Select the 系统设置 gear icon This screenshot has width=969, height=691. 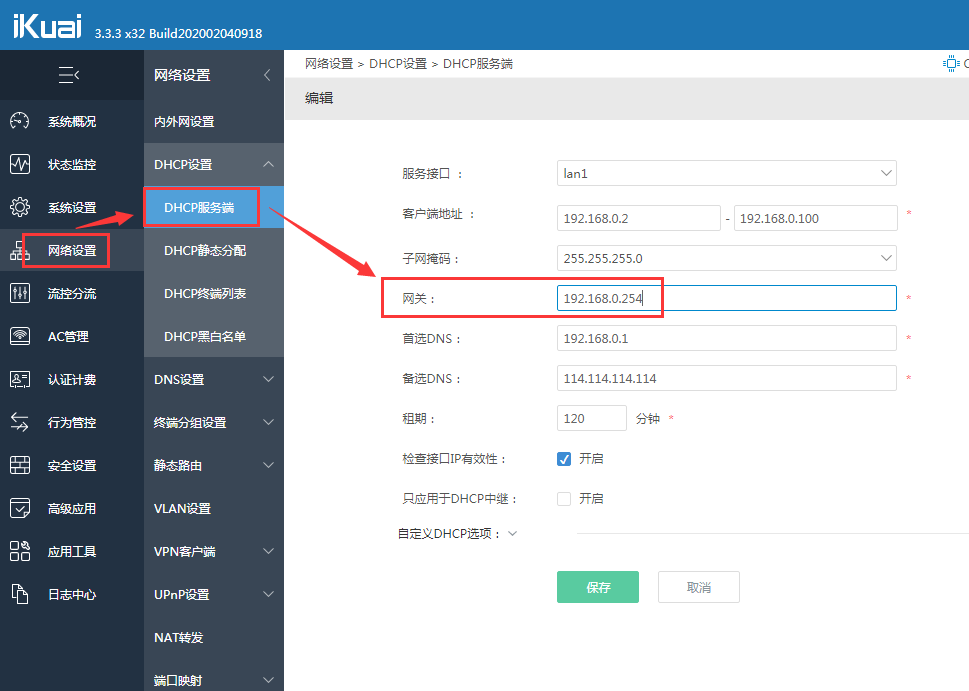20,207
